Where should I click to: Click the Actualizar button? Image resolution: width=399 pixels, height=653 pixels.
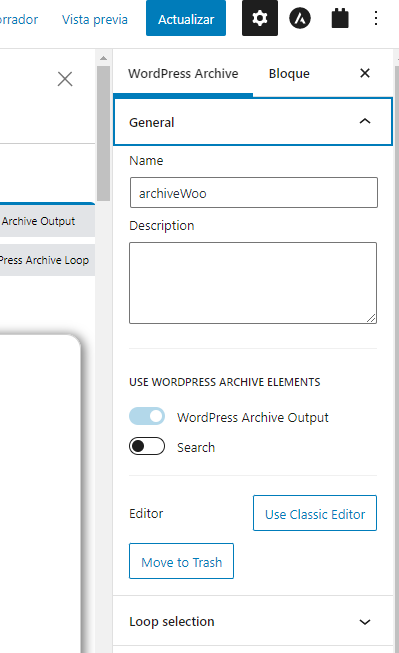coord(186,18)
